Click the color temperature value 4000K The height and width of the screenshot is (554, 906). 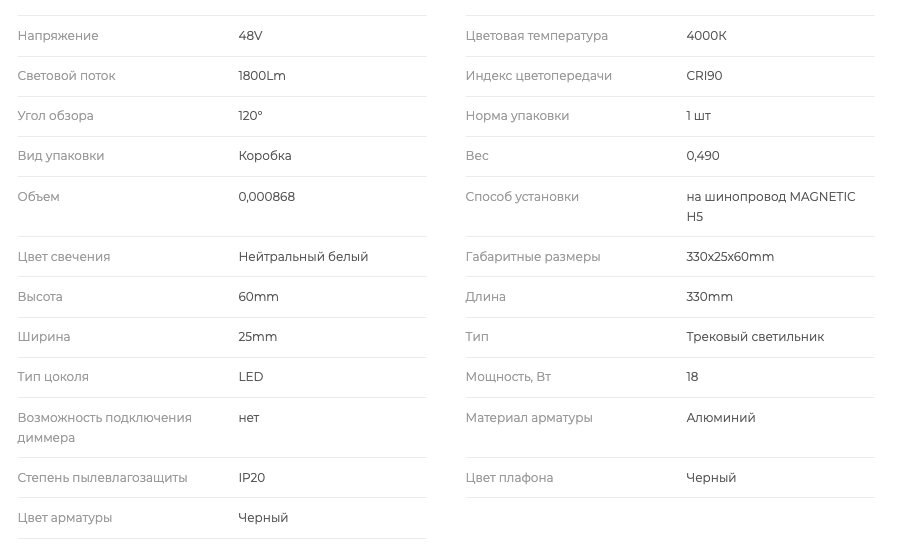[706, 36]
